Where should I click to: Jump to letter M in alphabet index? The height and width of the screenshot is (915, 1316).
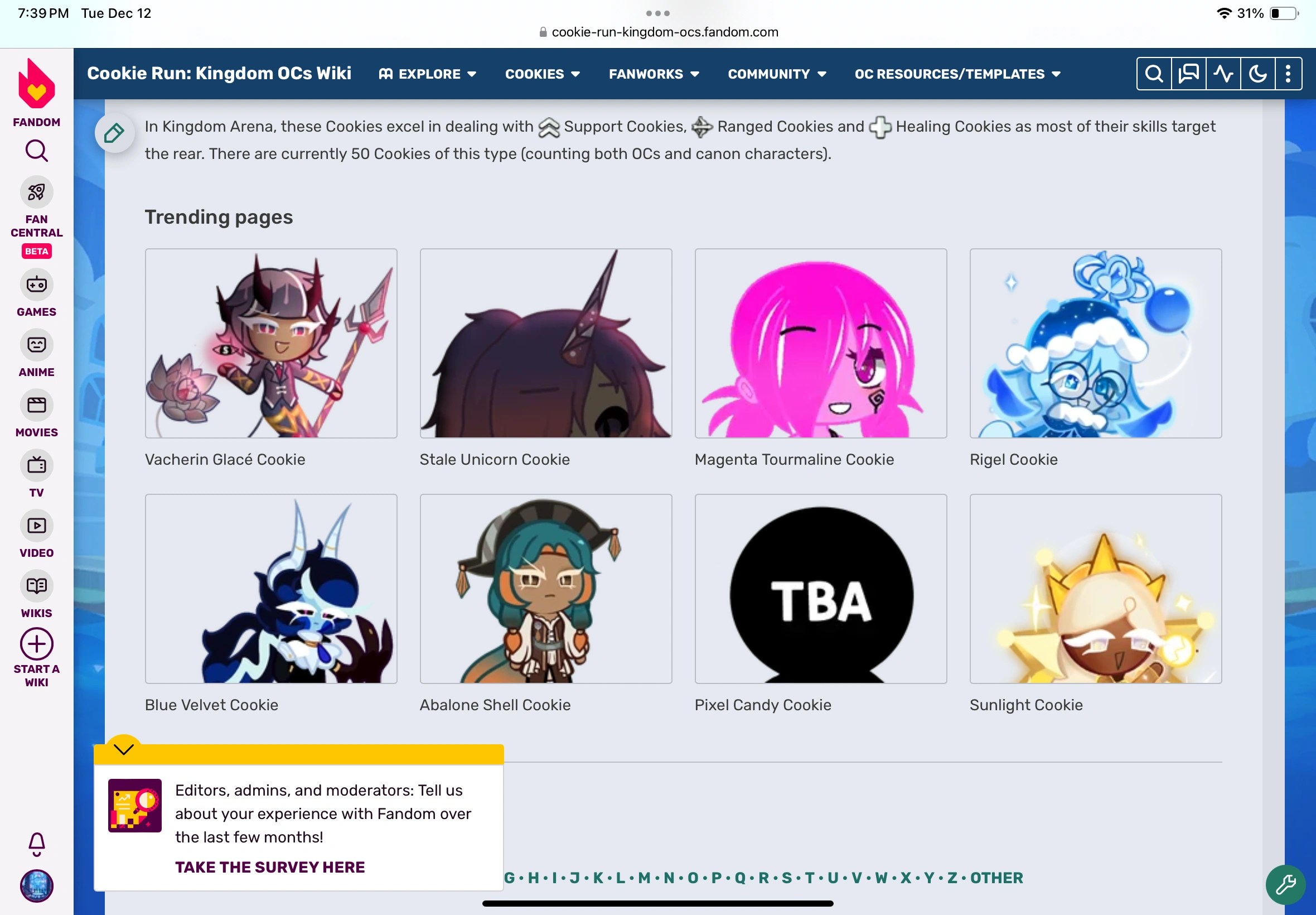click(x=644, y=878)
